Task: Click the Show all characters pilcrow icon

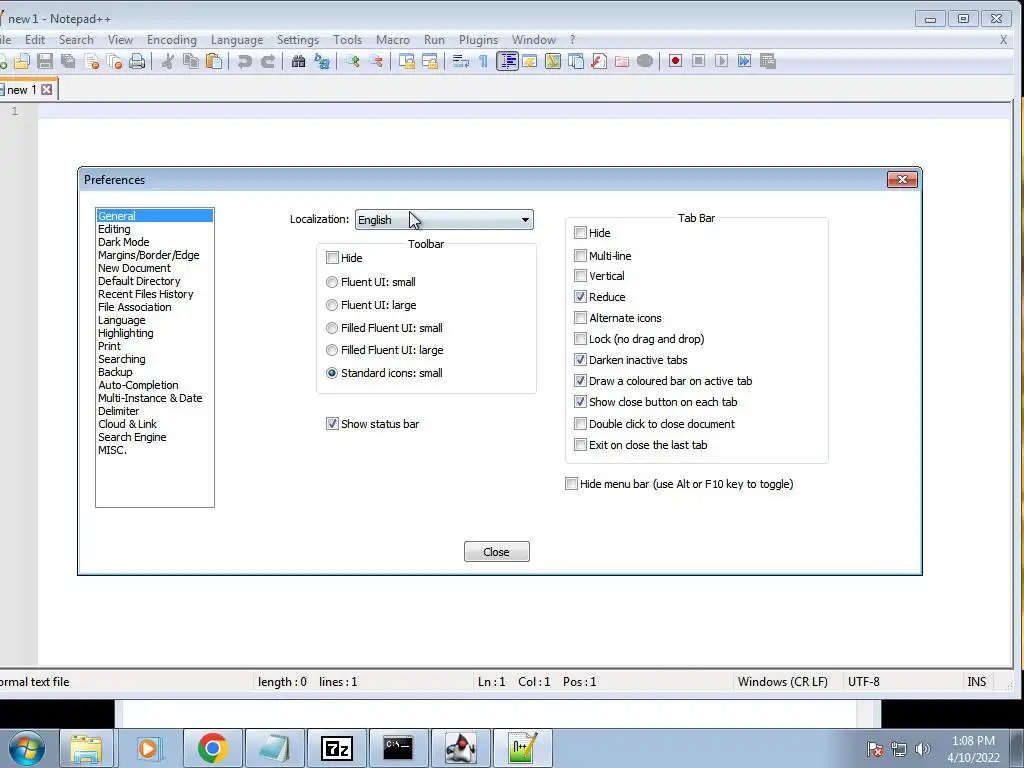Action: [483, 61]
